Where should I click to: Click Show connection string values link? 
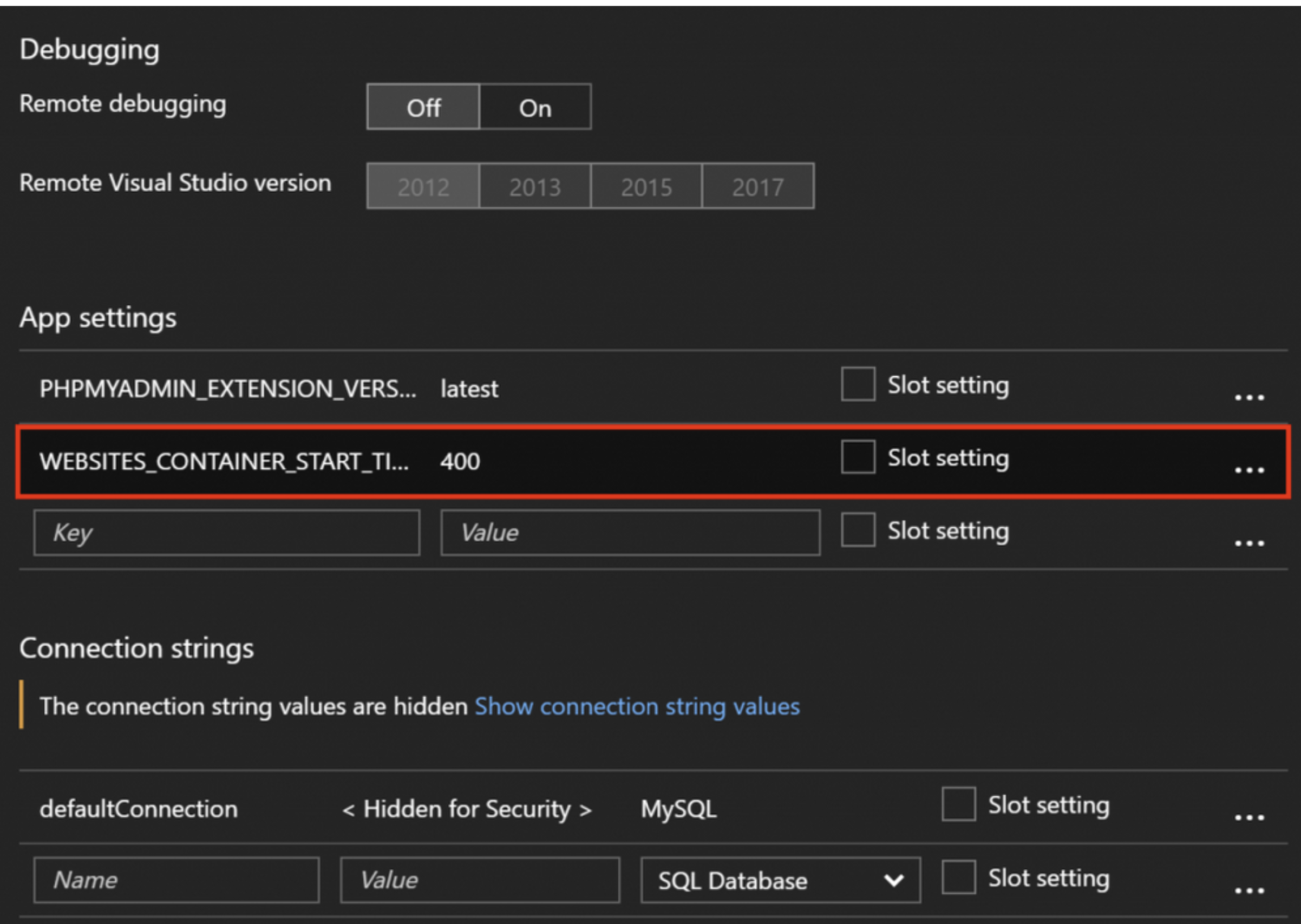[x=637, y=706]
